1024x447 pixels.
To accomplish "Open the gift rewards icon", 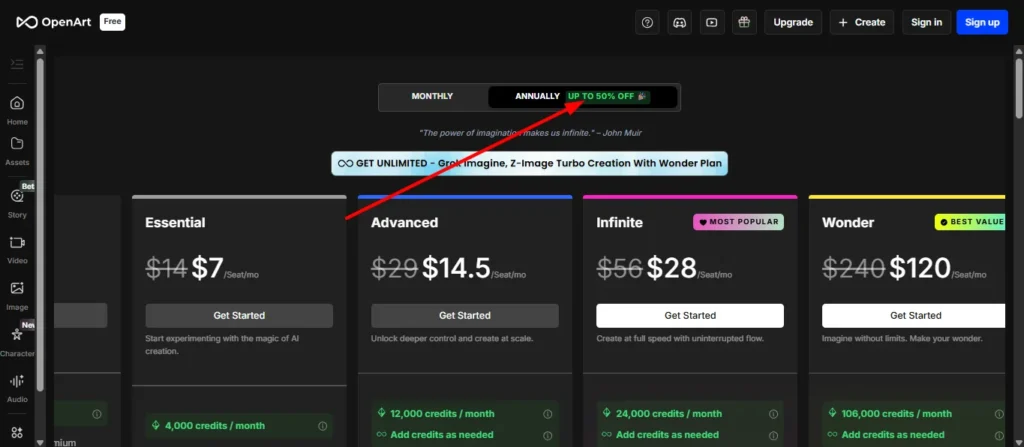I will (744, 22).
